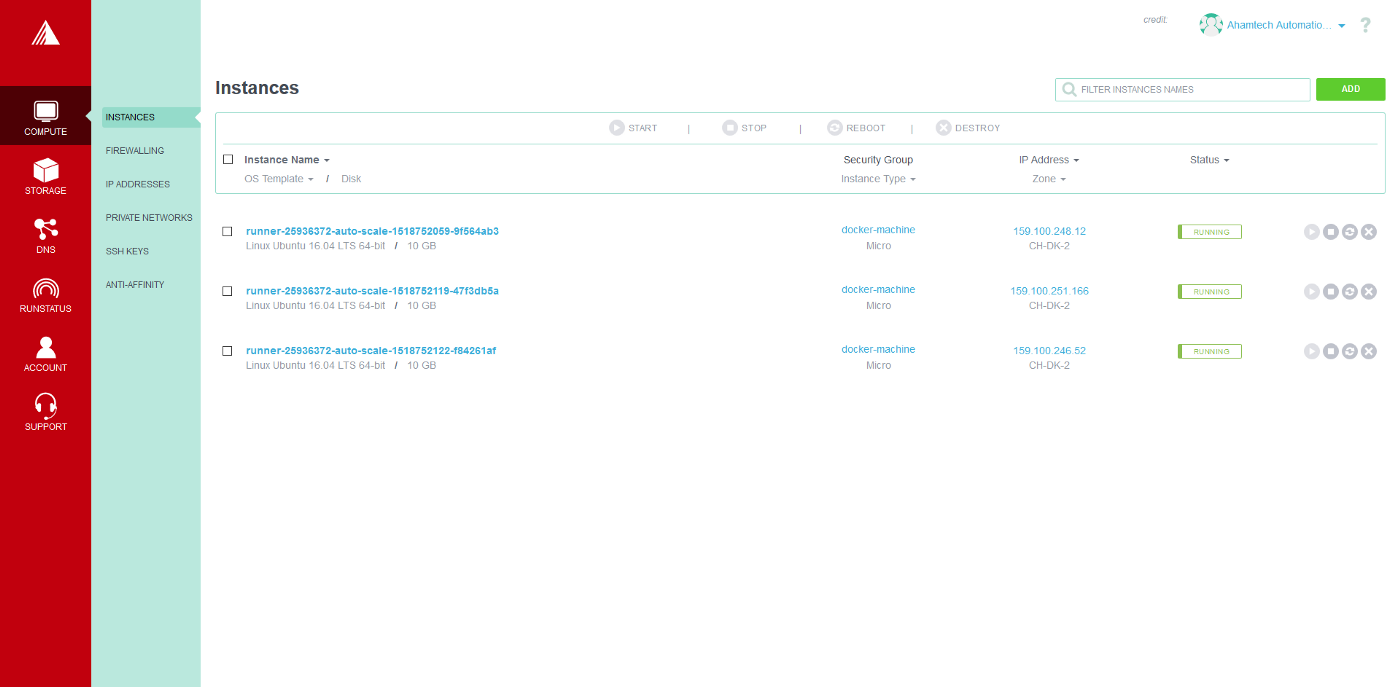Screen dimensions: 1400x687
Task: Open the Account section icon
Action: pos(45,349)
